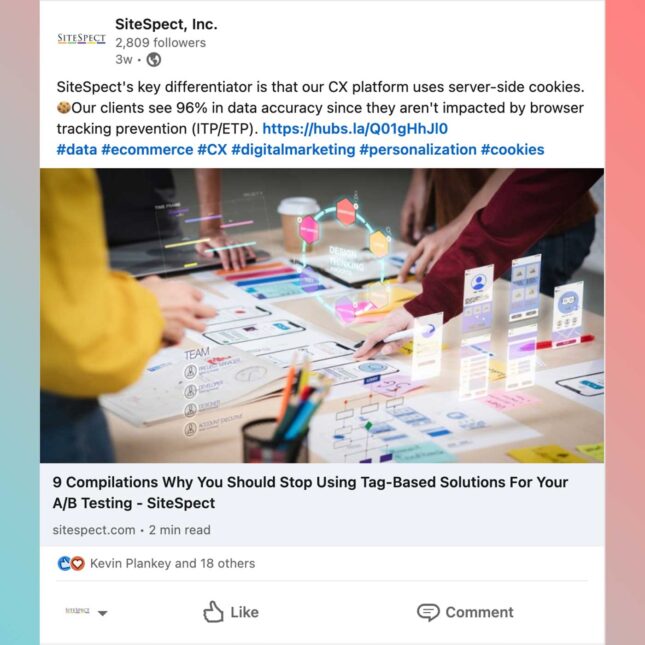This screenshot has width=645, height=645.
Task: Open the hubs.la shortened URL link
Action: (355, 129)
